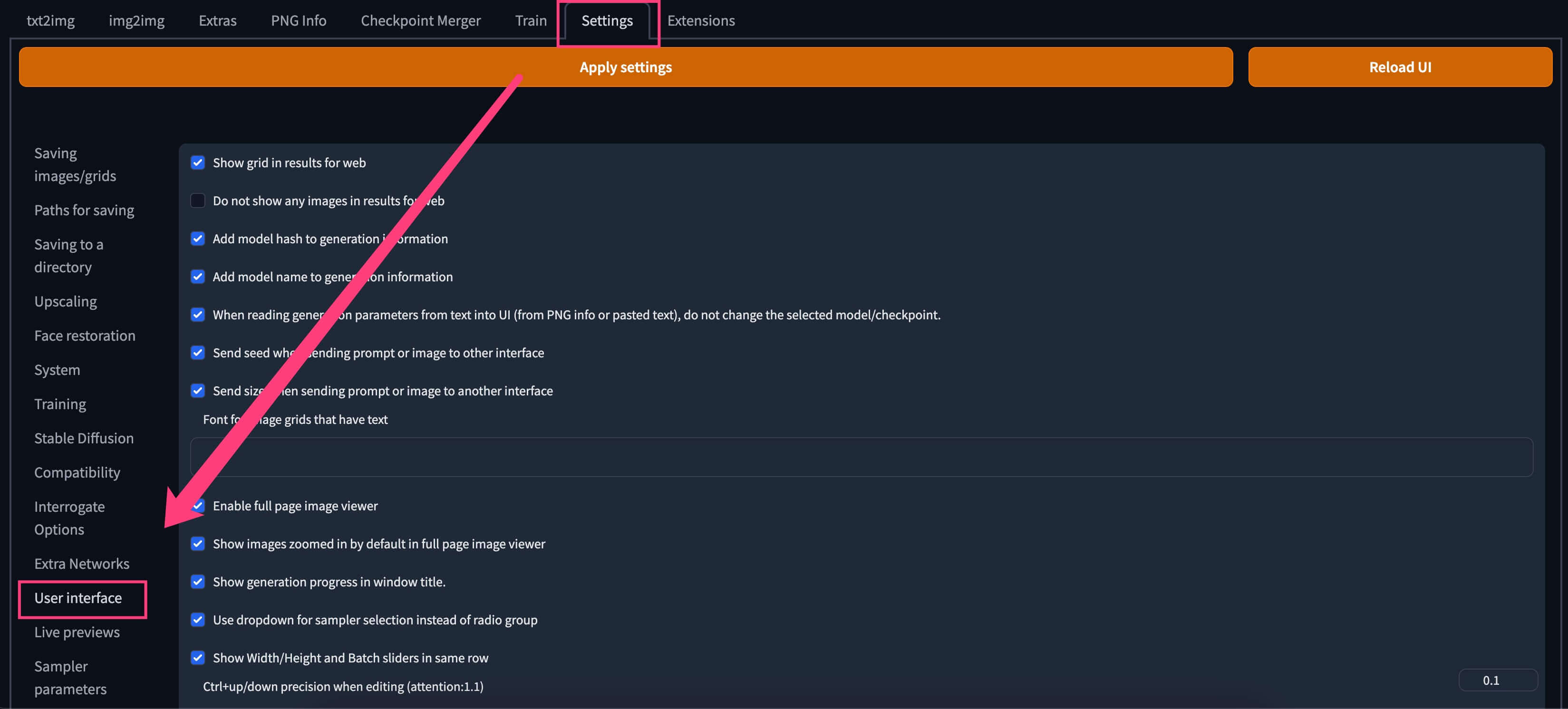
Task: Open Stable Diffusion settings section
Action: [83, 438]
